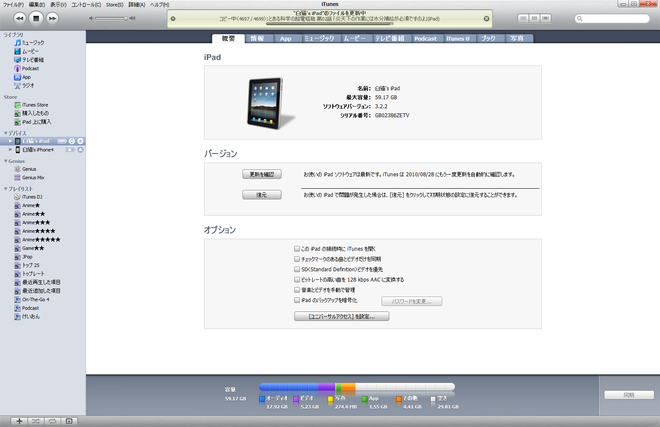
Task: Open Genius Mix in the sidebar
Action: (x=33, y=177)
